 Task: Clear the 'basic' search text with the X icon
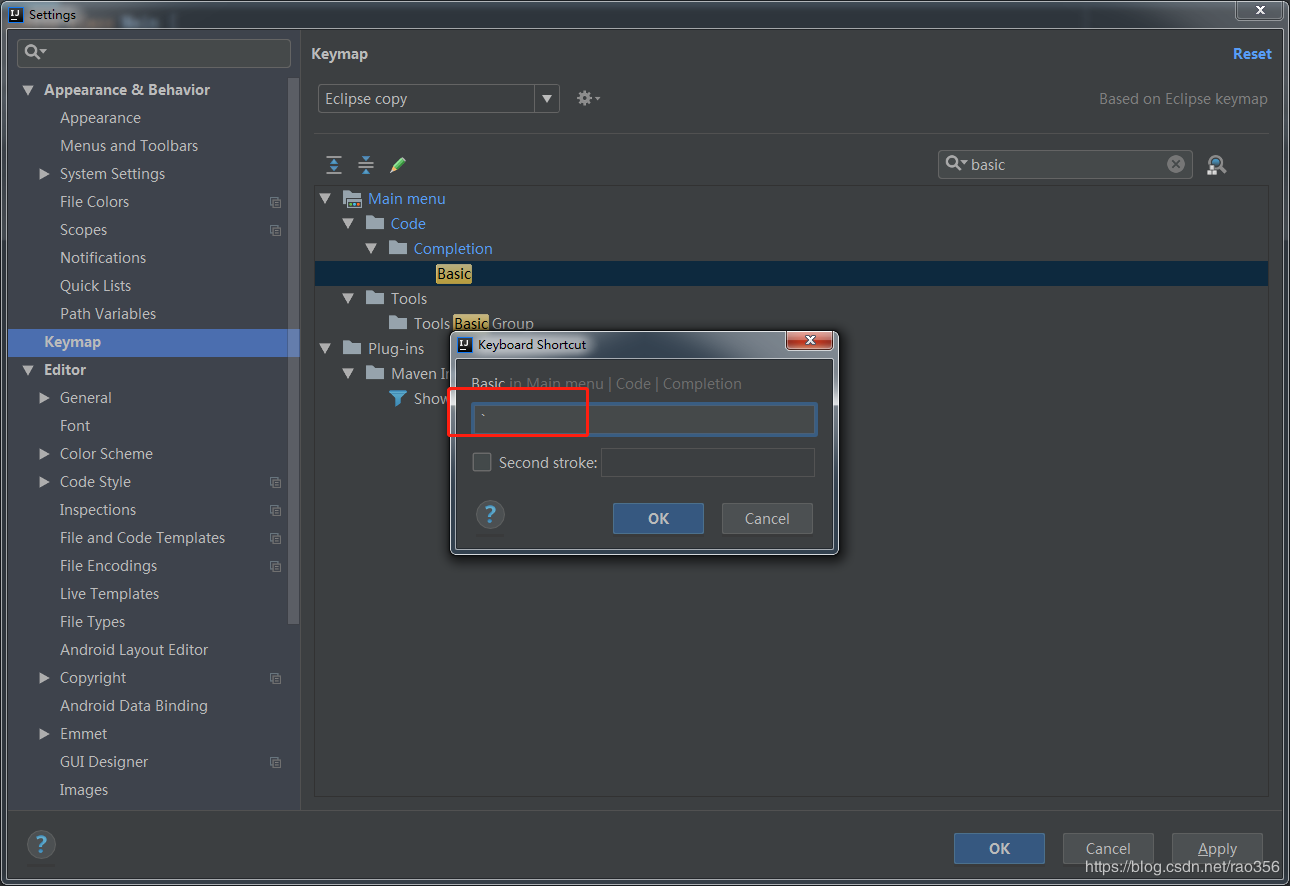coord(1176,164)
